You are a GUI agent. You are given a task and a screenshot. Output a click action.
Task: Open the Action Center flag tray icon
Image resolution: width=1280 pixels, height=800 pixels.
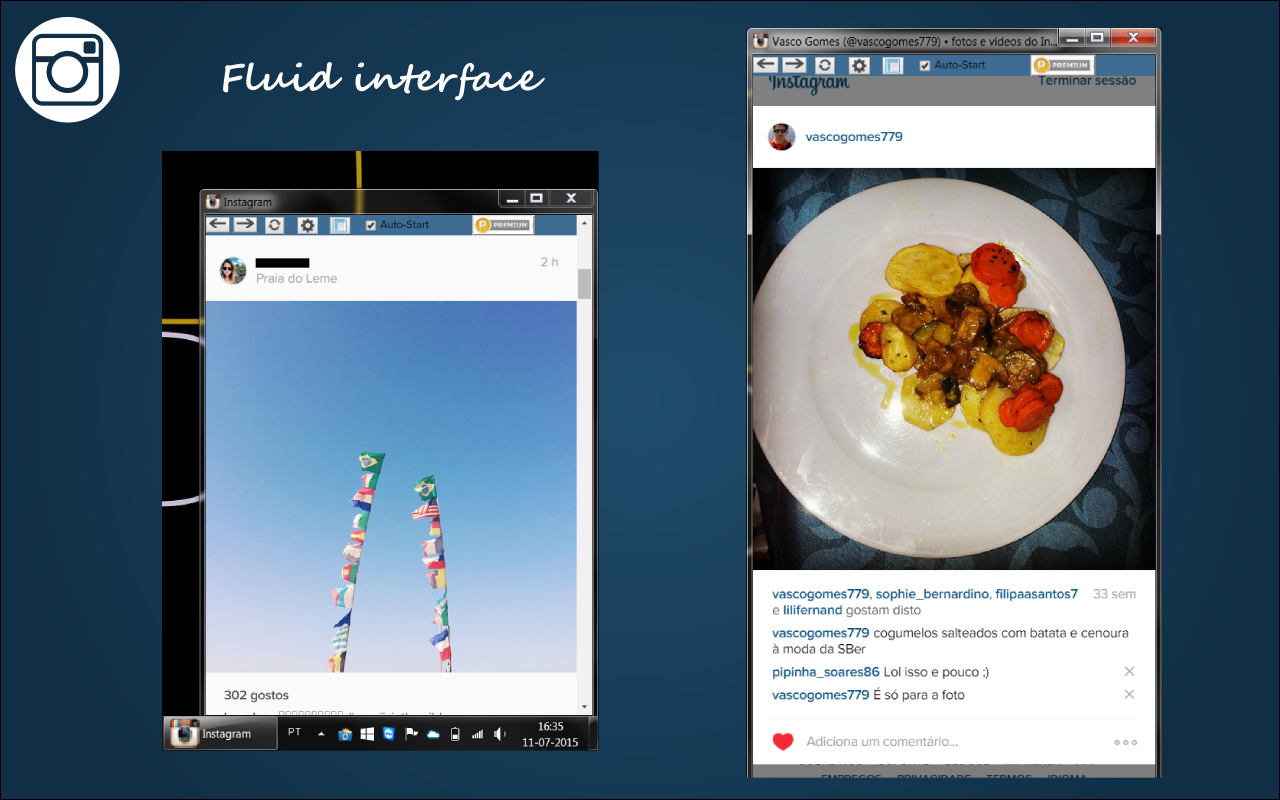click(x=411, y=734)
